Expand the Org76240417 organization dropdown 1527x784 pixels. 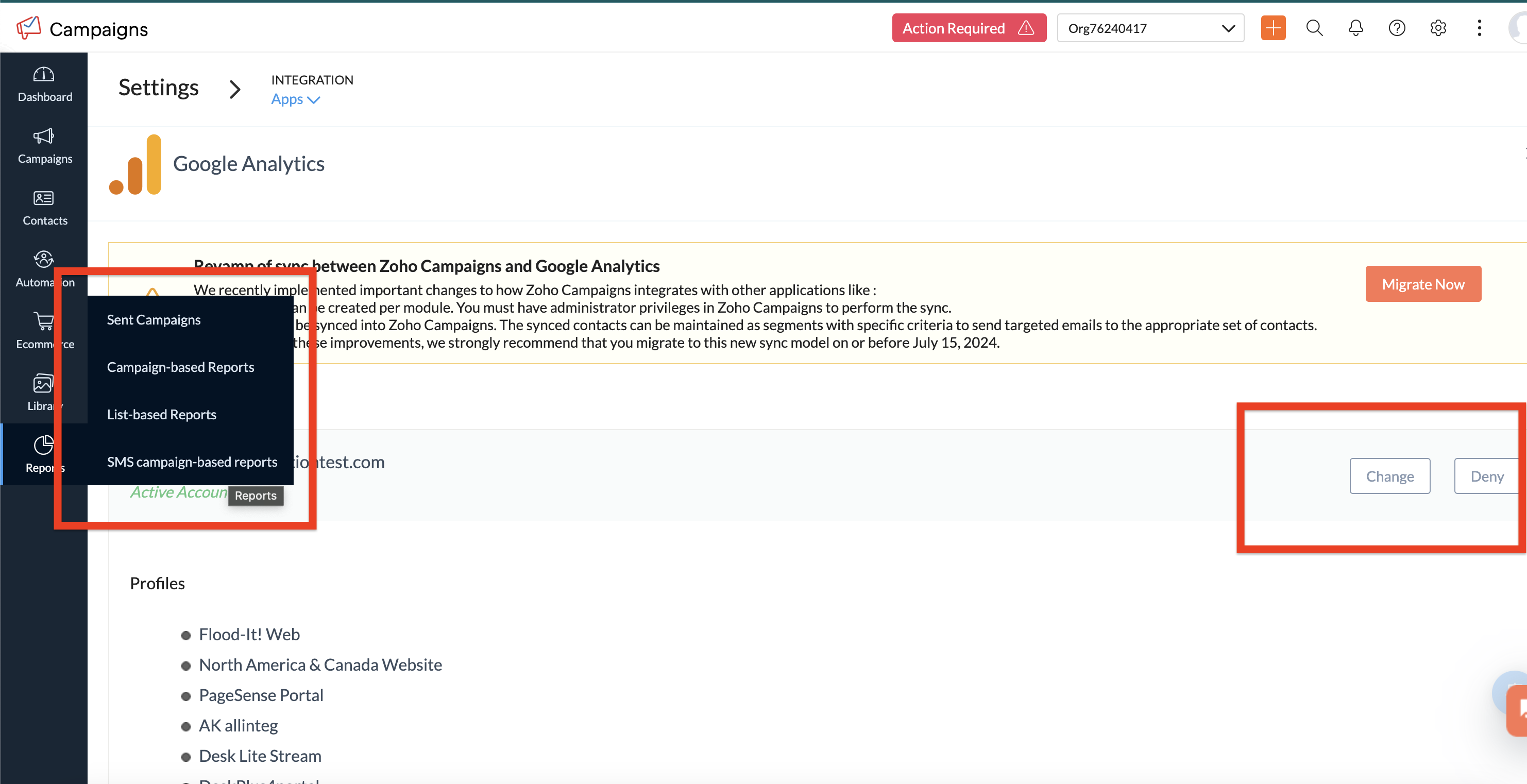(1150, 28)
